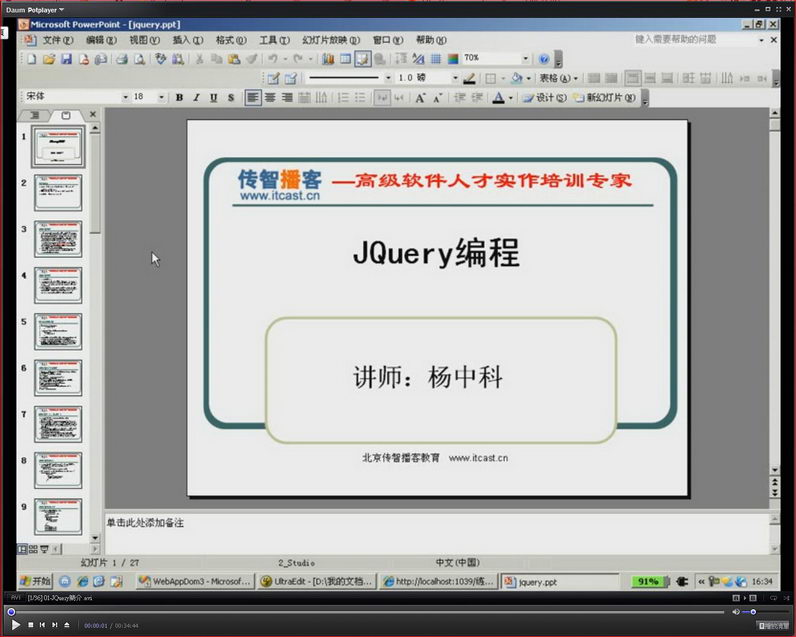Click the Insert Chart icon
Viewport: 796px width, 637px height.
coord(328,59)
